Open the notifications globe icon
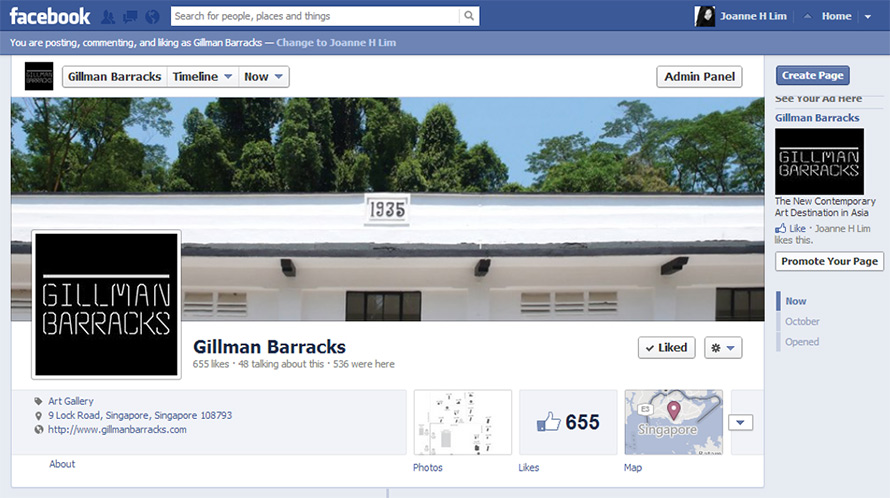 (x=152, y=17)
